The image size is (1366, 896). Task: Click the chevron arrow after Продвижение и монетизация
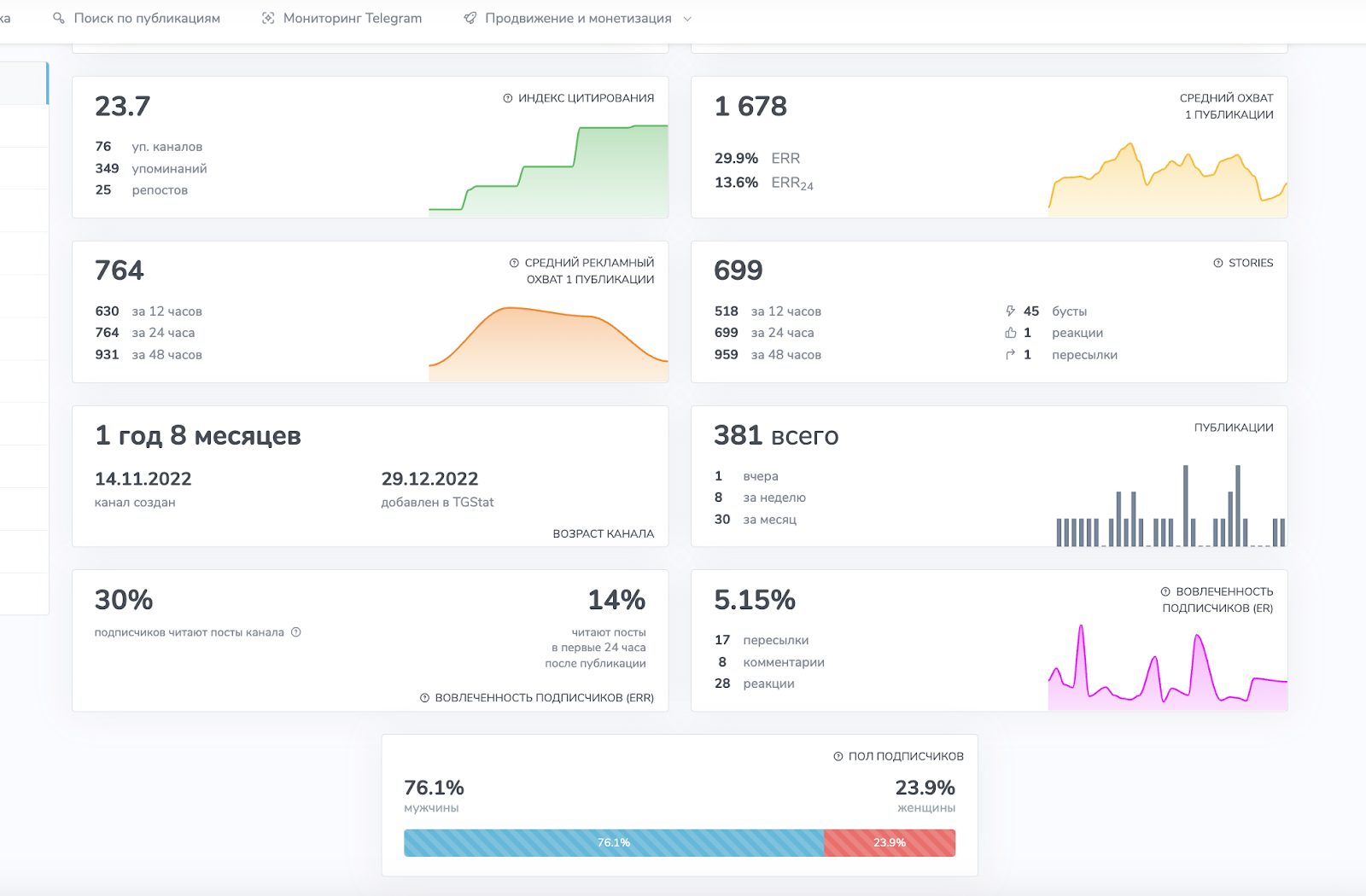click(x=687, y=19)
